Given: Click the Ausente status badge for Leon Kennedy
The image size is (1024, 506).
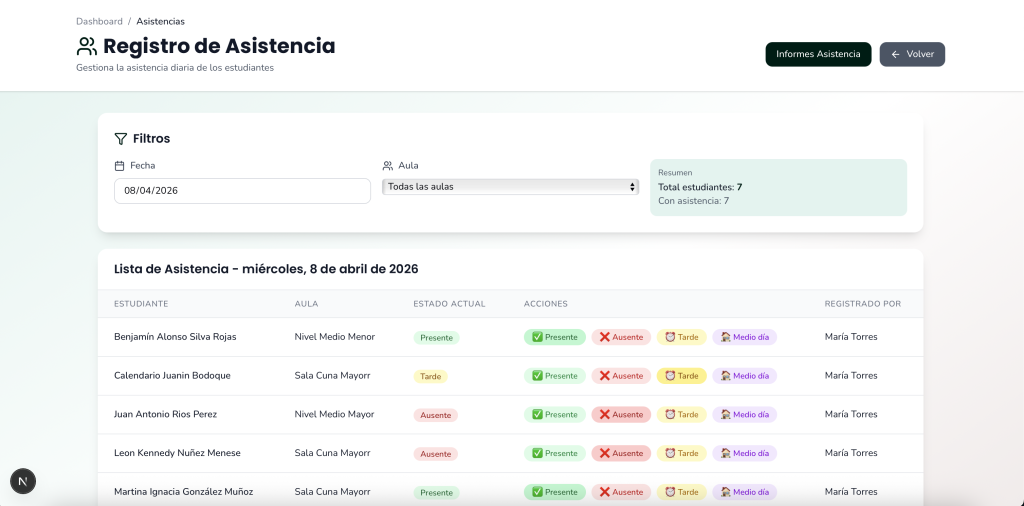Looking at the screenshot, I should [x=436, y=454].
